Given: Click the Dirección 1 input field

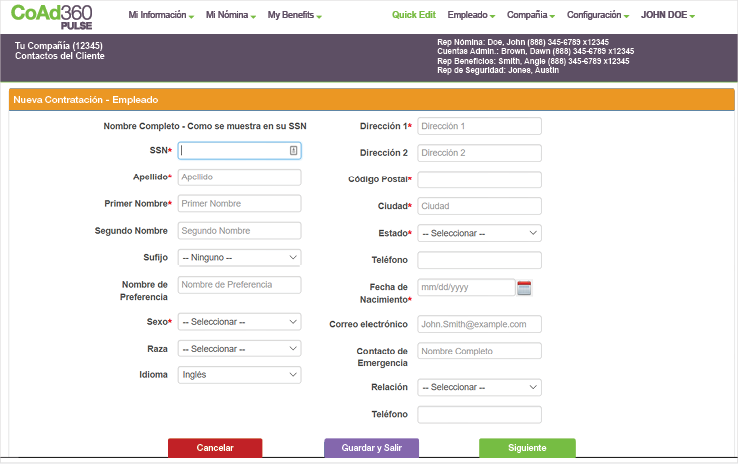Looking at the screenshot, I should tap(479, 126).
